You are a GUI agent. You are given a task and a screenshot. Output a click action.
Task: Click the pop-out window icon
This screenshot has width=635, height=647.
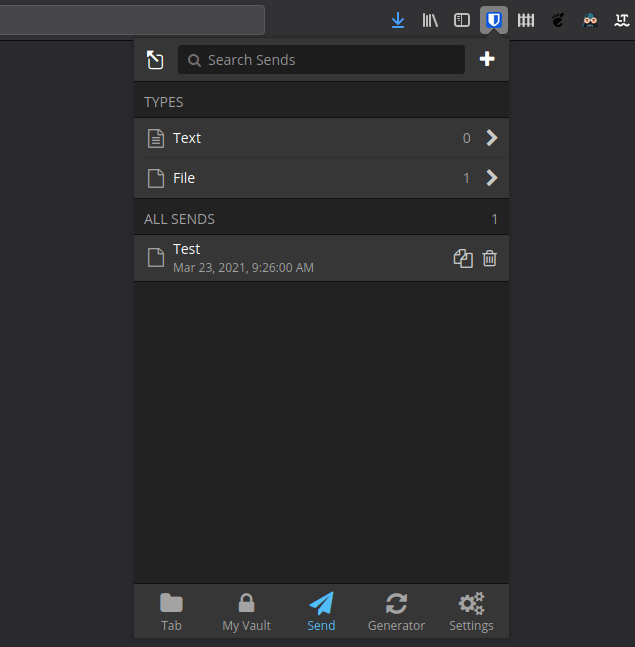click(x=155, y=60)
